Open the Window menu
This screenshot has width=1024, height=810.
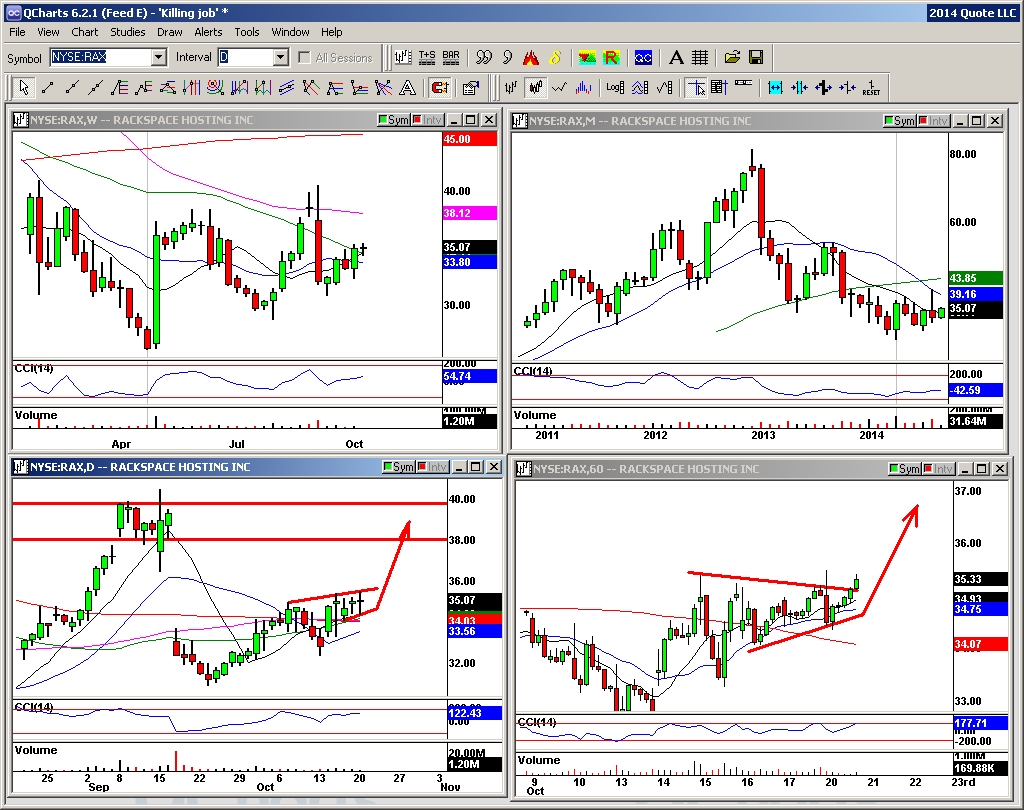coord(290,32)
